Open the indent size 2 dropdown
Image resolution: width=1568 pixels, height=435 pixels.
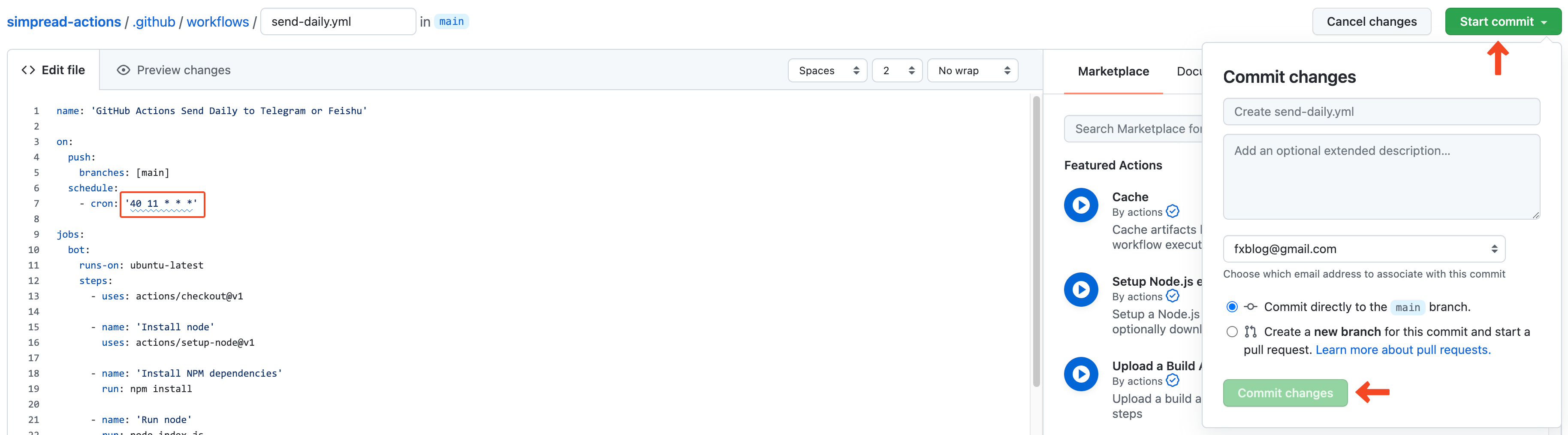click(897, 71)
